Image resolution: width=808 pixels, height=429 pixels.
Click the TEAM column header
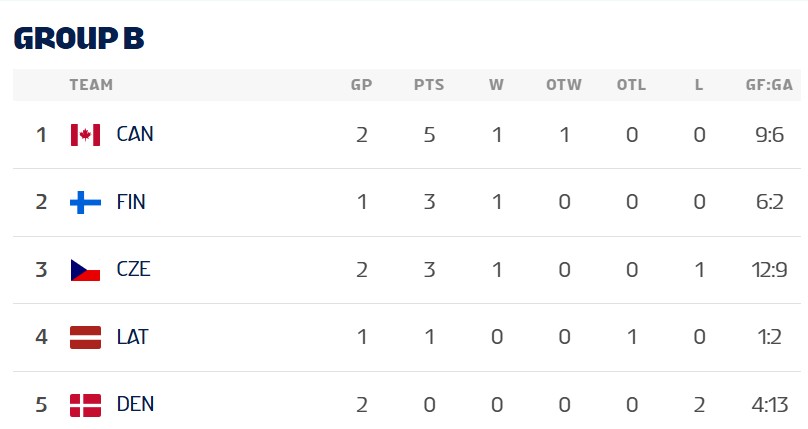point(91,85)
